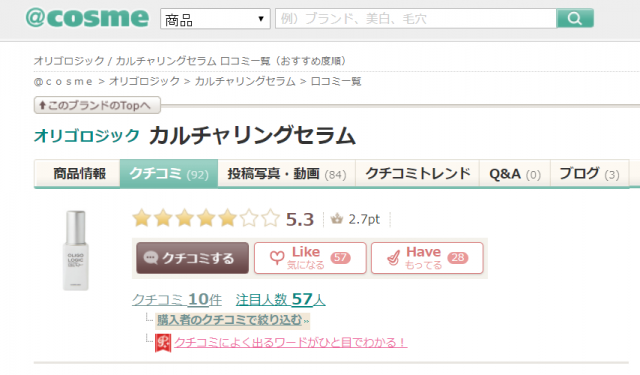Click the magnifier search button
This screenshot has height=375, width=640.
tap(575, 18)
